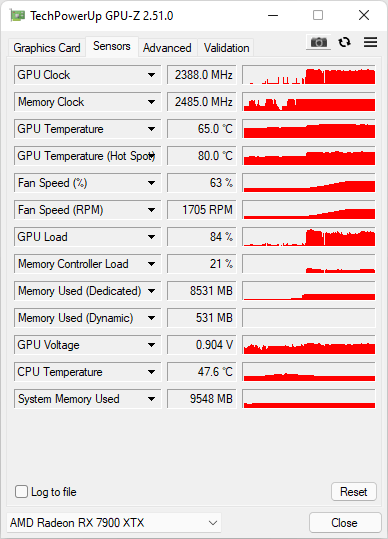
Task: Expand the CPU Temperature dropdown arrow
Action: [x=151, y=372]
